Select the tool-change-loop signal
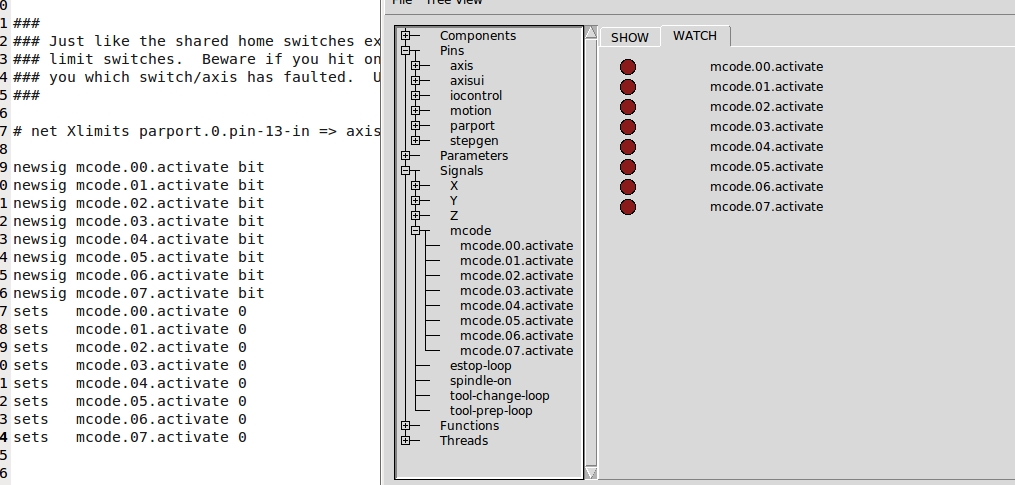This screenshot has height=485, width=1015. click(500, 395)
